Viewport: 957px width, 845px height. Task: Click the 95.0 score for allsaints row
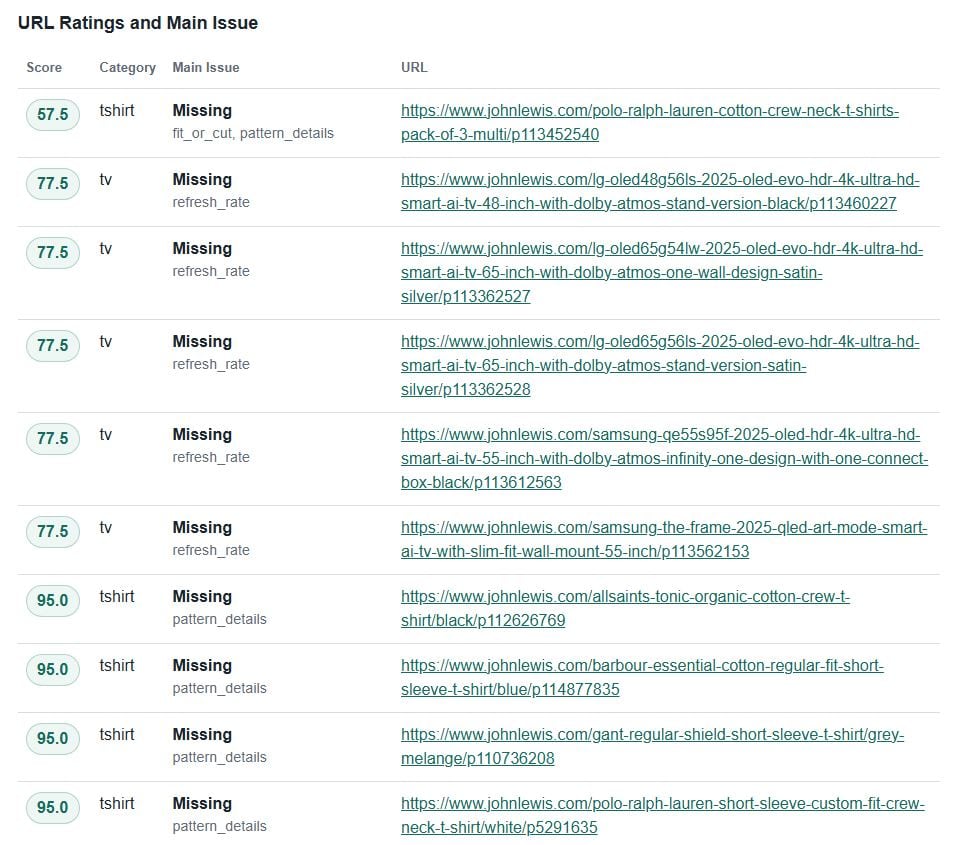point(52,600)
